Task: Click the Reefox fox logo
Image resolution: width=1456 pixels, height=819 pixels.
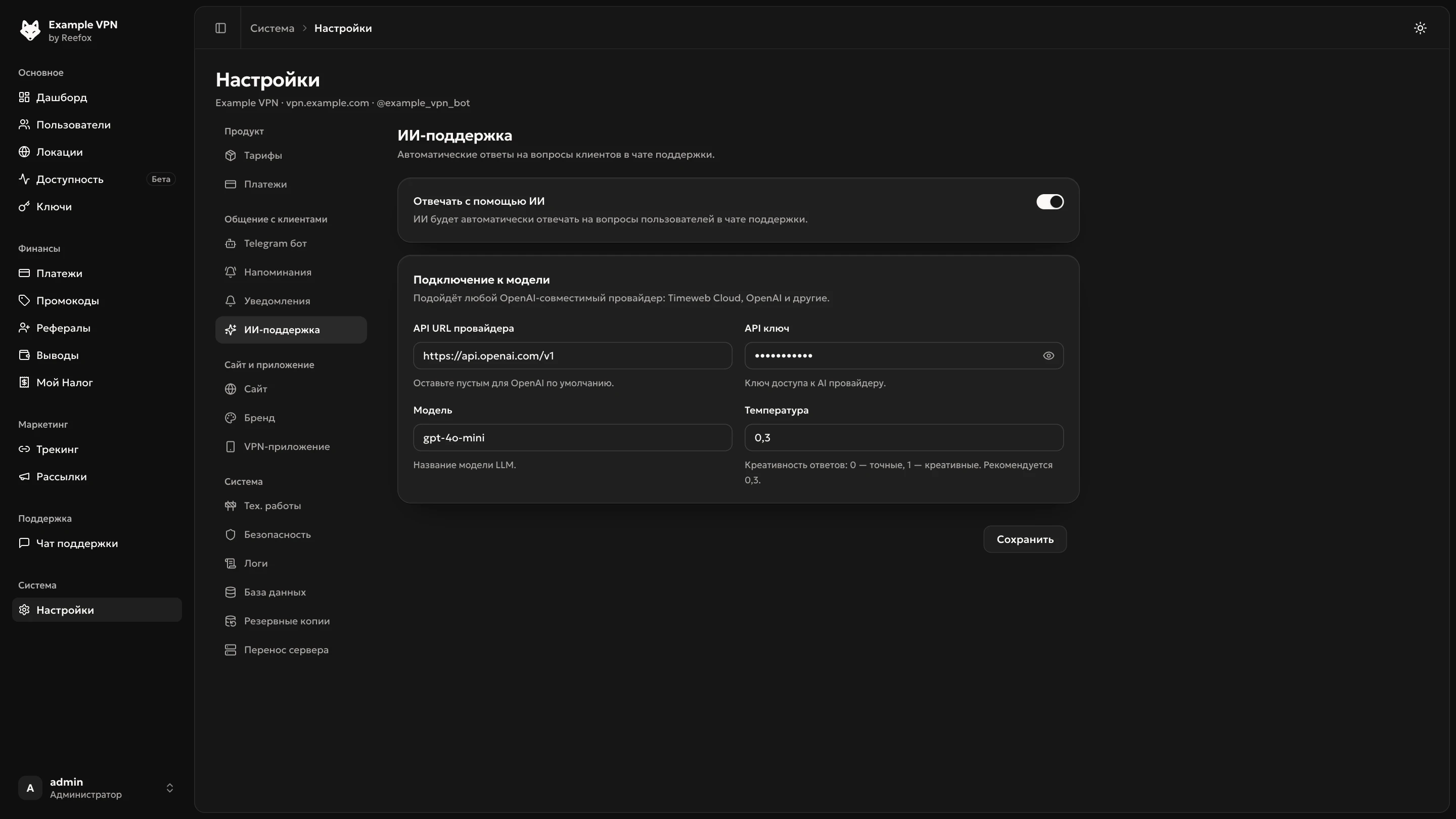Action: coord(30,30)
